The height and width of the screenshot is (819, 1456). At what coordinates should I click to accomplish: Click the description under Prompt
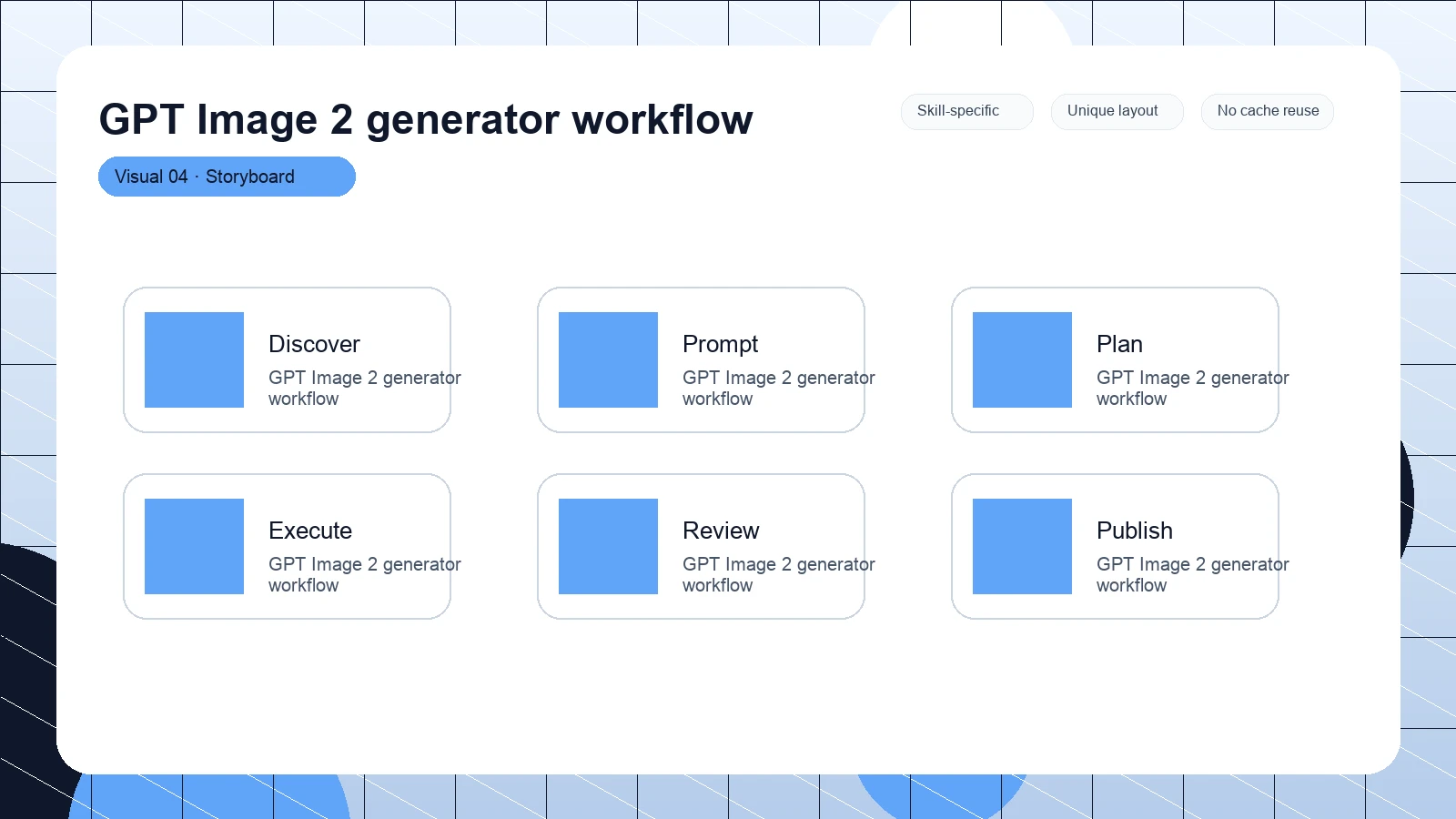(x=779, y=388)
